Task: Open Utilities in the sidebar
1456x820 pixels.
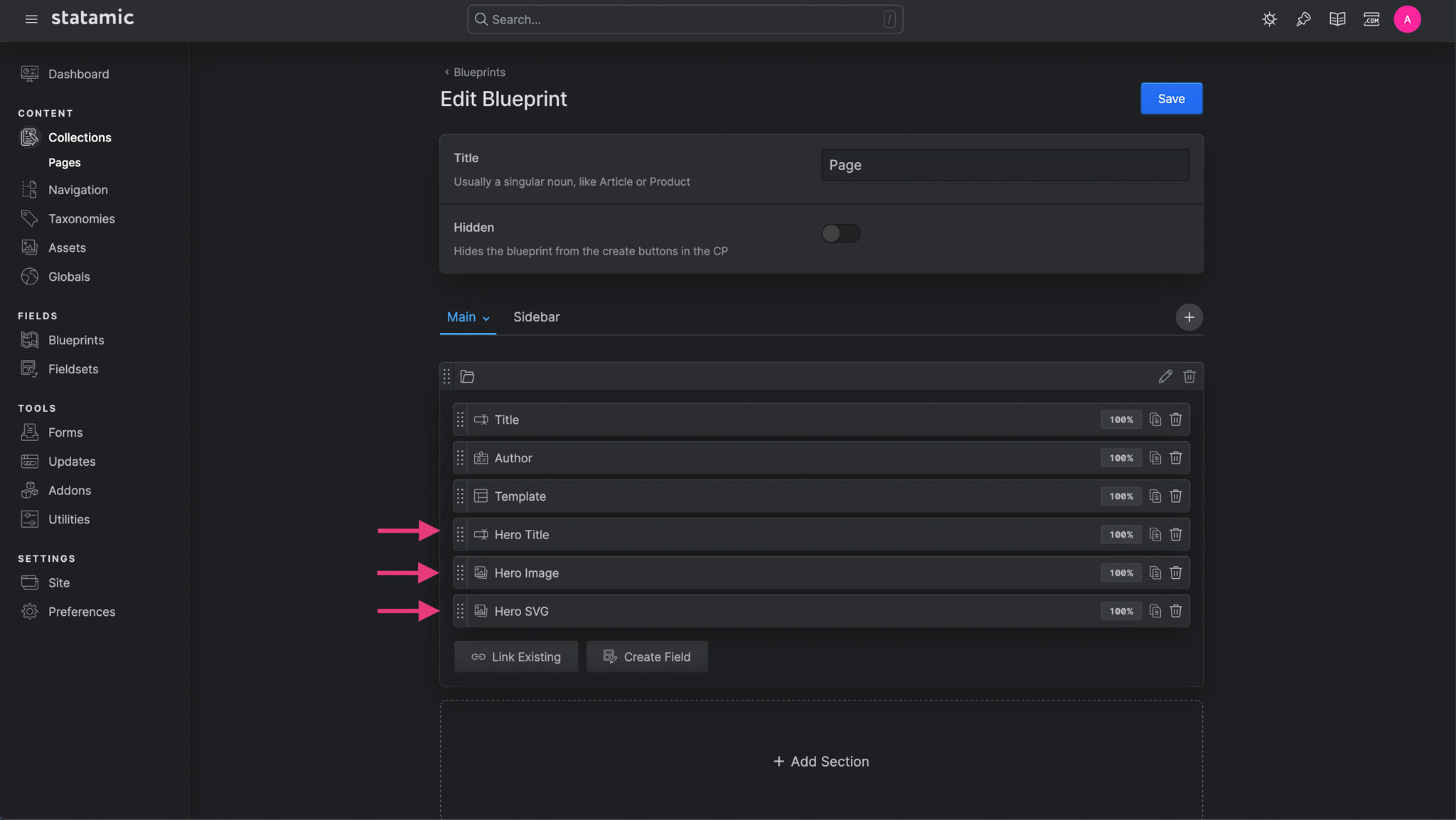Action: [x=69, y=520]
